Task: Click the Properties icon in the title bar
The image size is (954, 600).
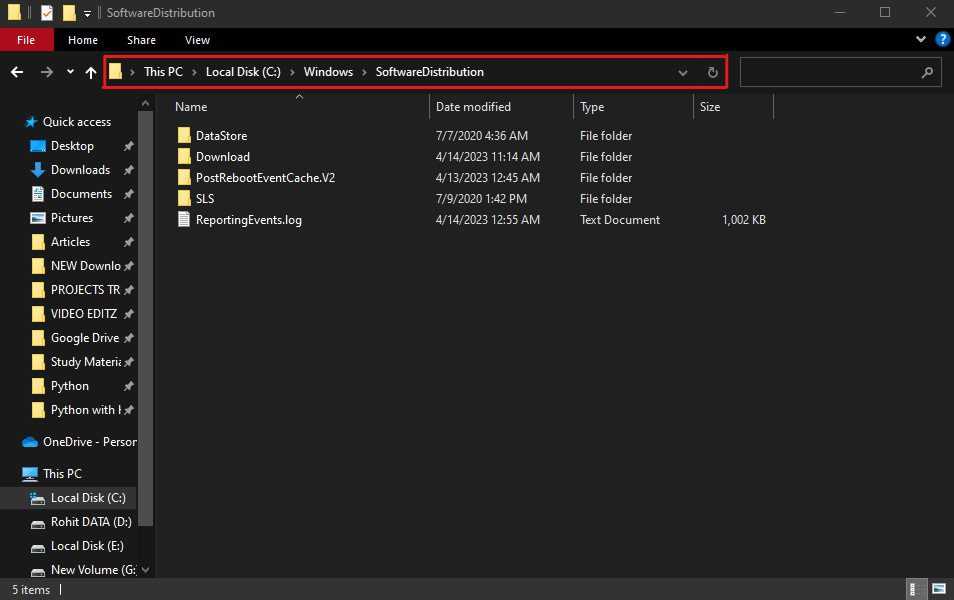Action: coord(47,13)
